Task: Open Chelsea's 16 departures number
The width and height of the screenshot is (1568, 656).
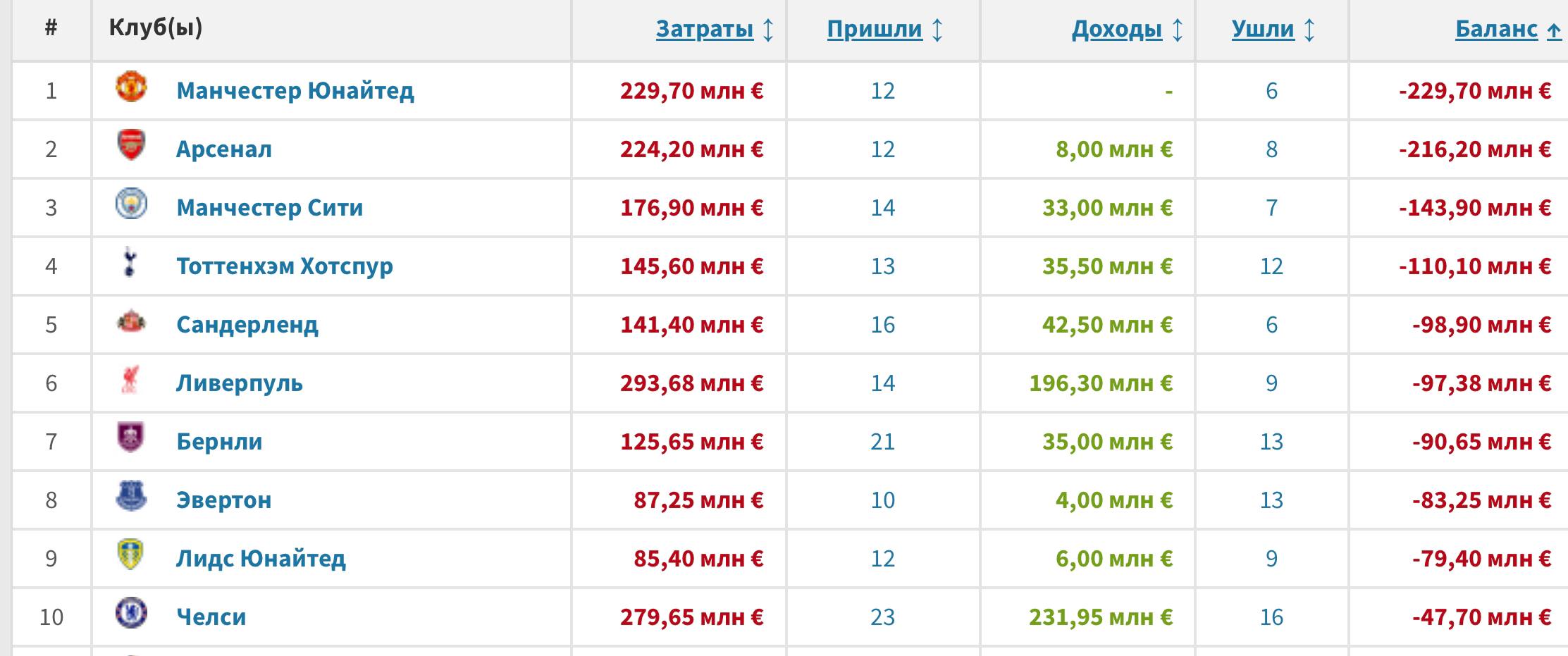Action: (1271, 617)
